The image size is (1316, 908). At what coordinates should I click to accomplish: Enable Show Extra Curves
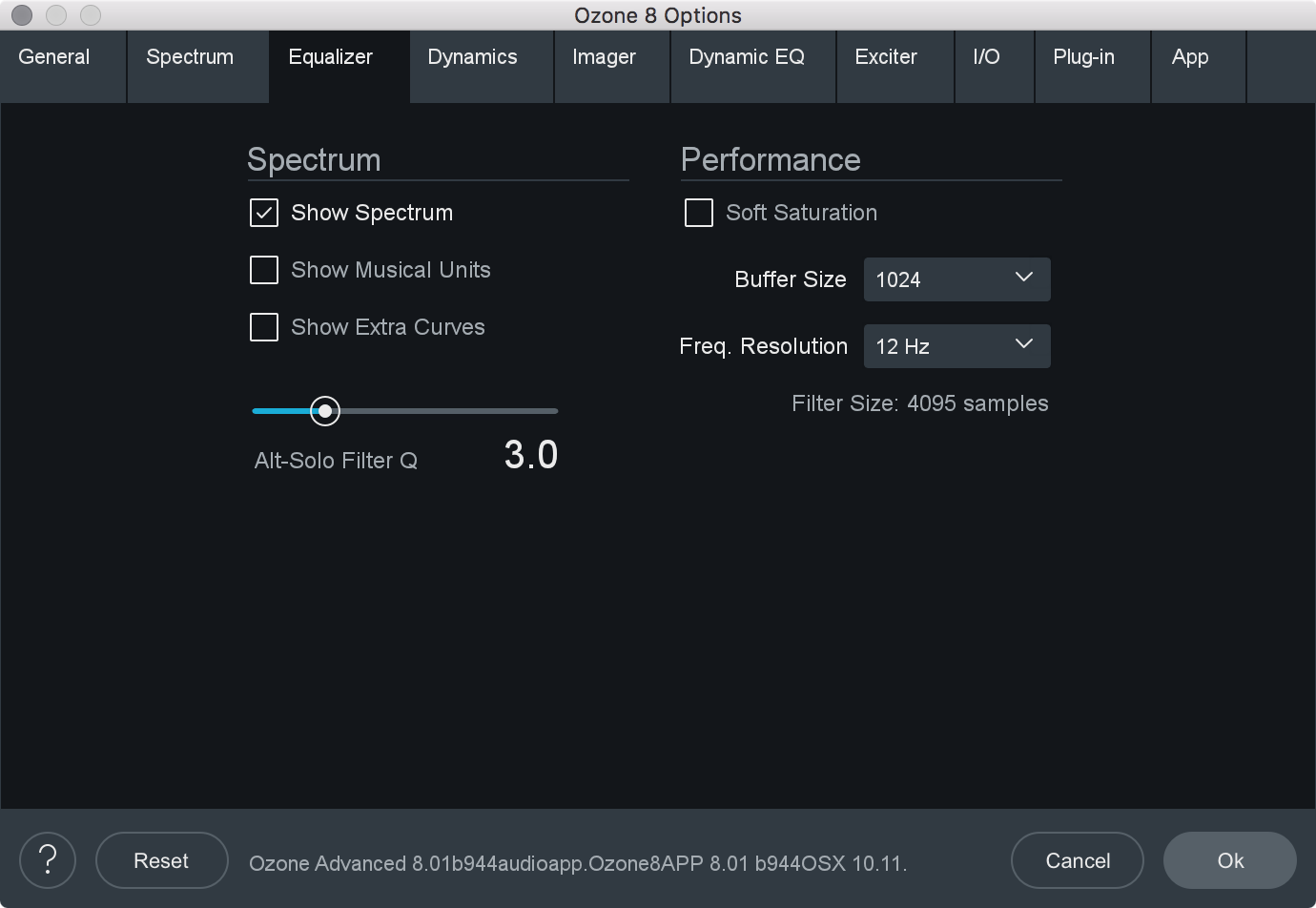click(x=264, y=327)
